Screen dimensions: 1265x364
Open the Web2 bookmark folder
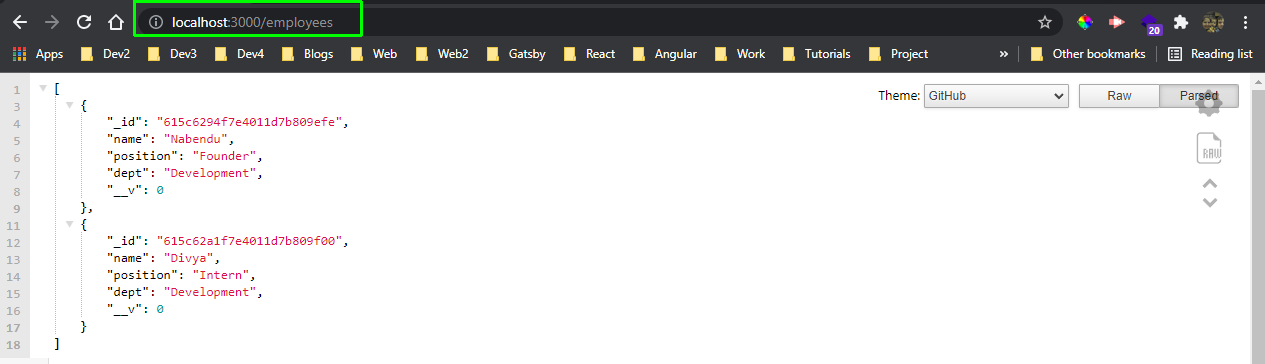pyautogui.click(x=441, y=54)
